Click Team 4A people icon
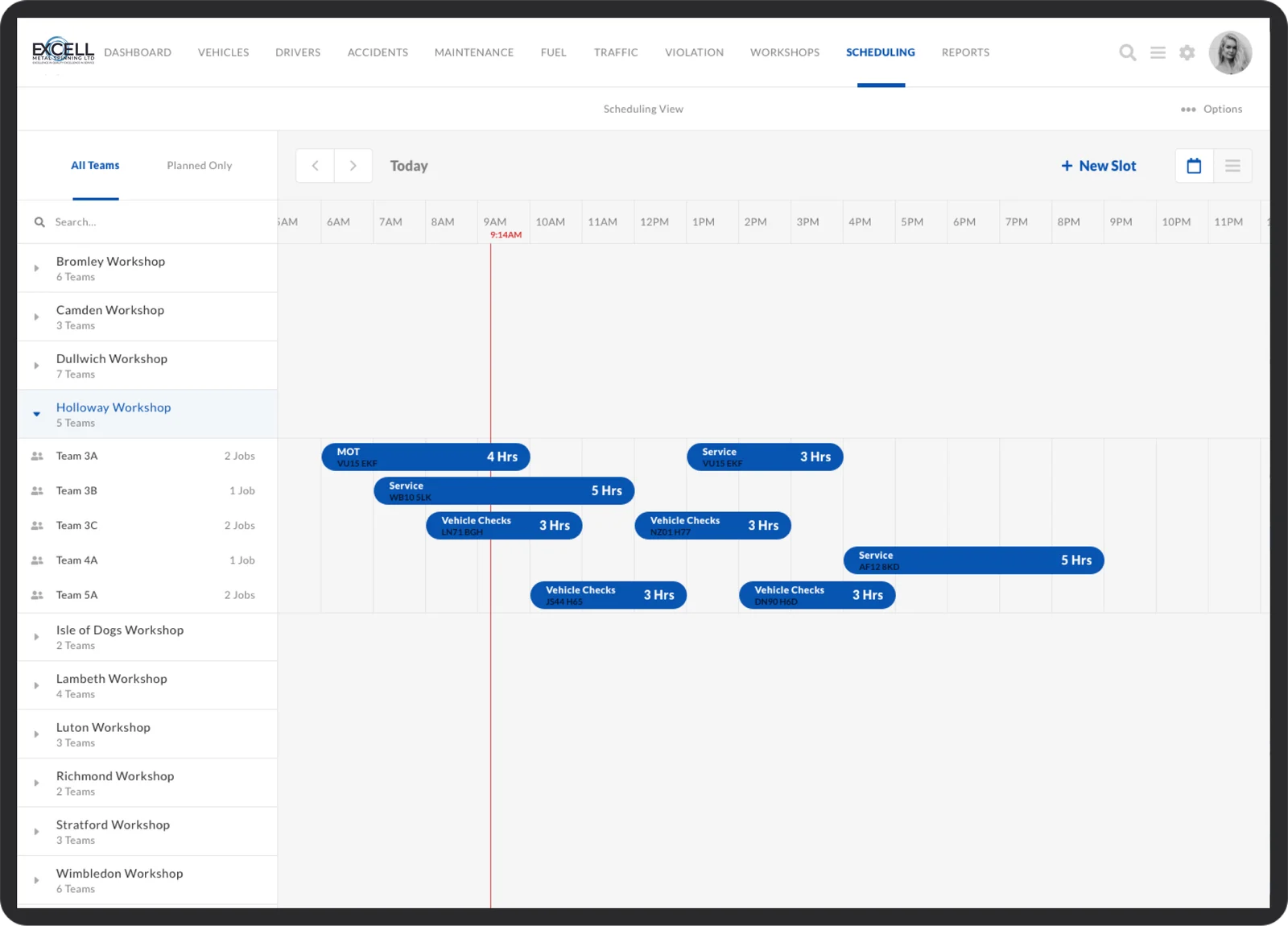The width and height of the screenshot is (1288, 926). click(x=37, y=560)
